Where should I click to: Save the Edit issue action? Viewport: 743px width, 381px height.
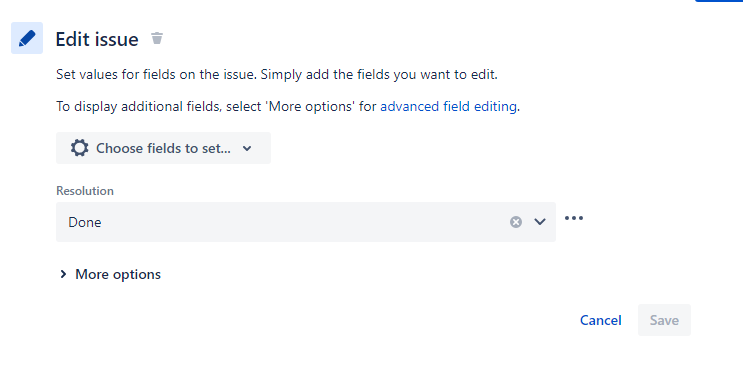pos(664,320)
